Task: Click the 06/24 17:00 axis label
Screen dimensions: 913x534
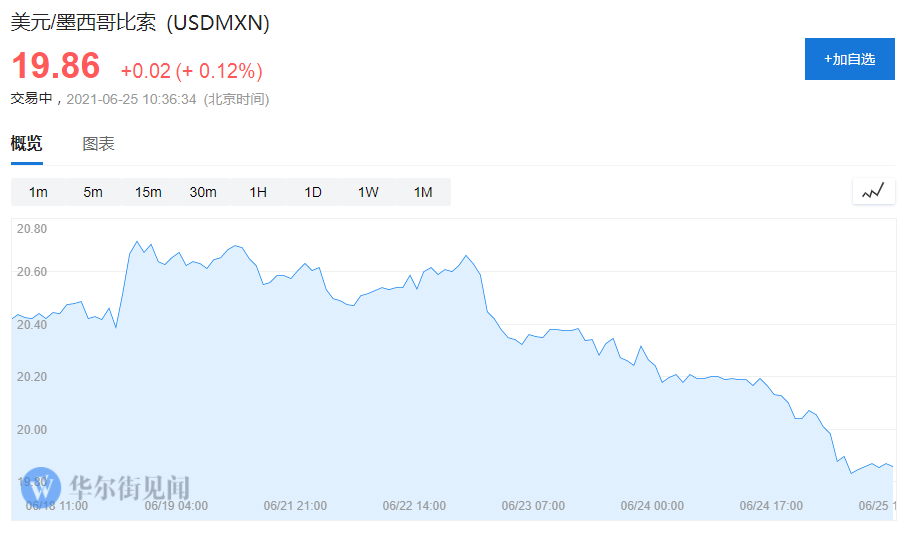Action: coord(771,506)
